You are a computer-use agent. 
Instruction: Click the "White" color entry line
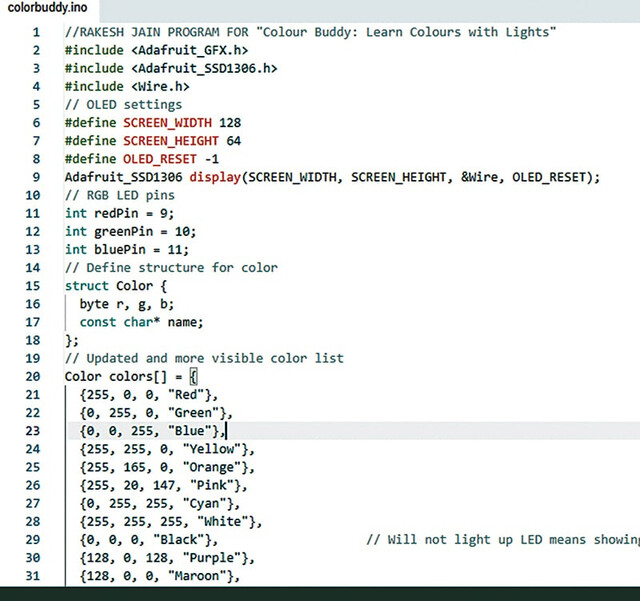pyautogui.click(x=171, y=521)
